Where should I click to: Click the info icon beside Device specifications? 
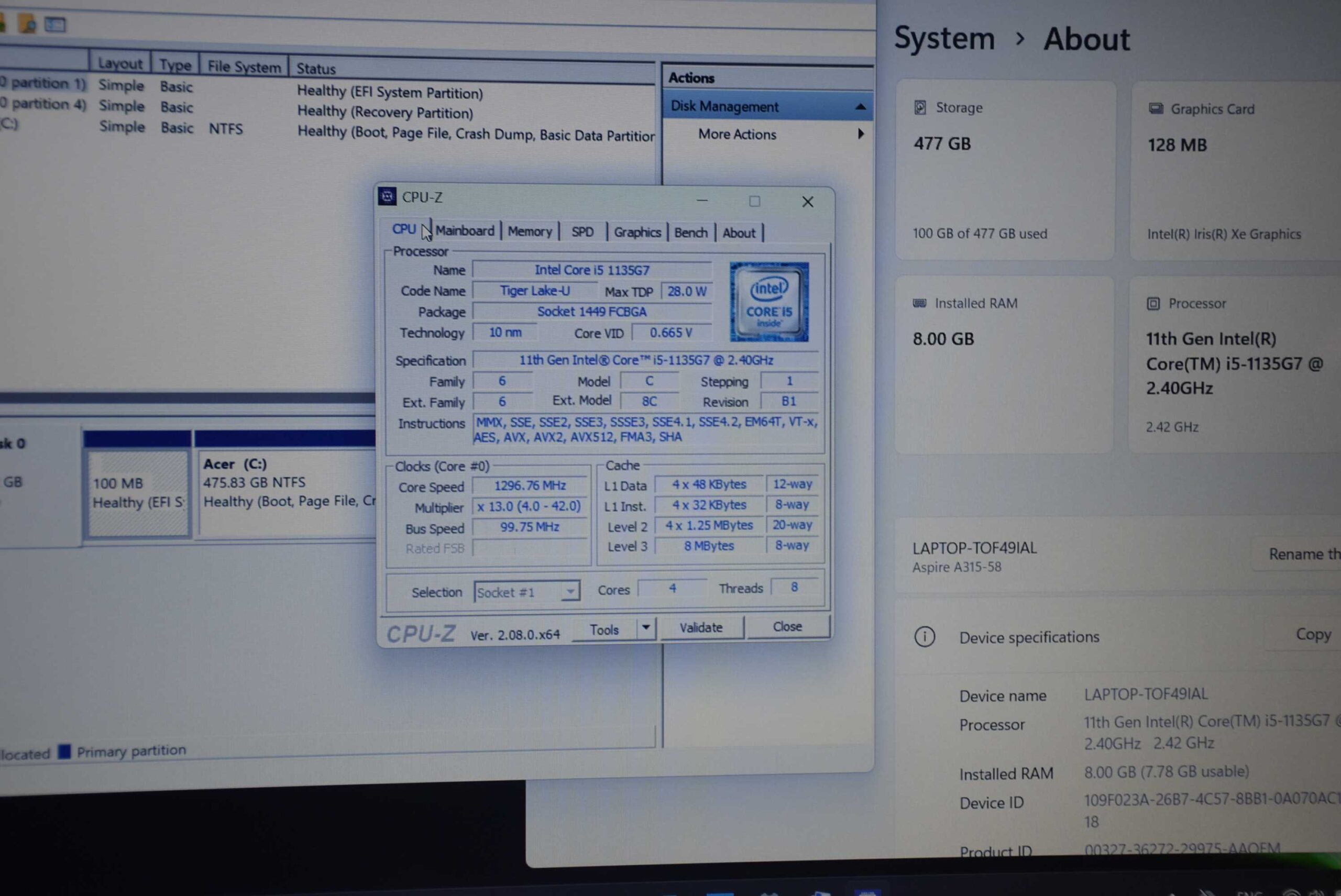pyautogui.click(x=925, y=636)
